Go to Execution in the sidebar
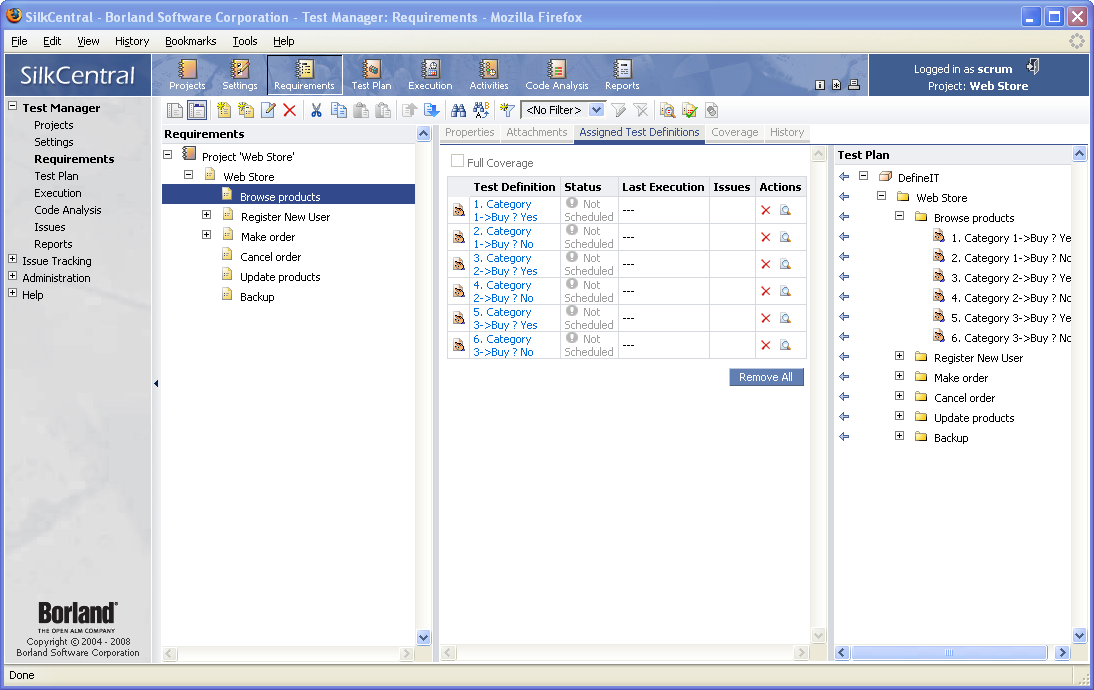The width and height of the screenshot is (1094, 690). click(x=58, y=193)
